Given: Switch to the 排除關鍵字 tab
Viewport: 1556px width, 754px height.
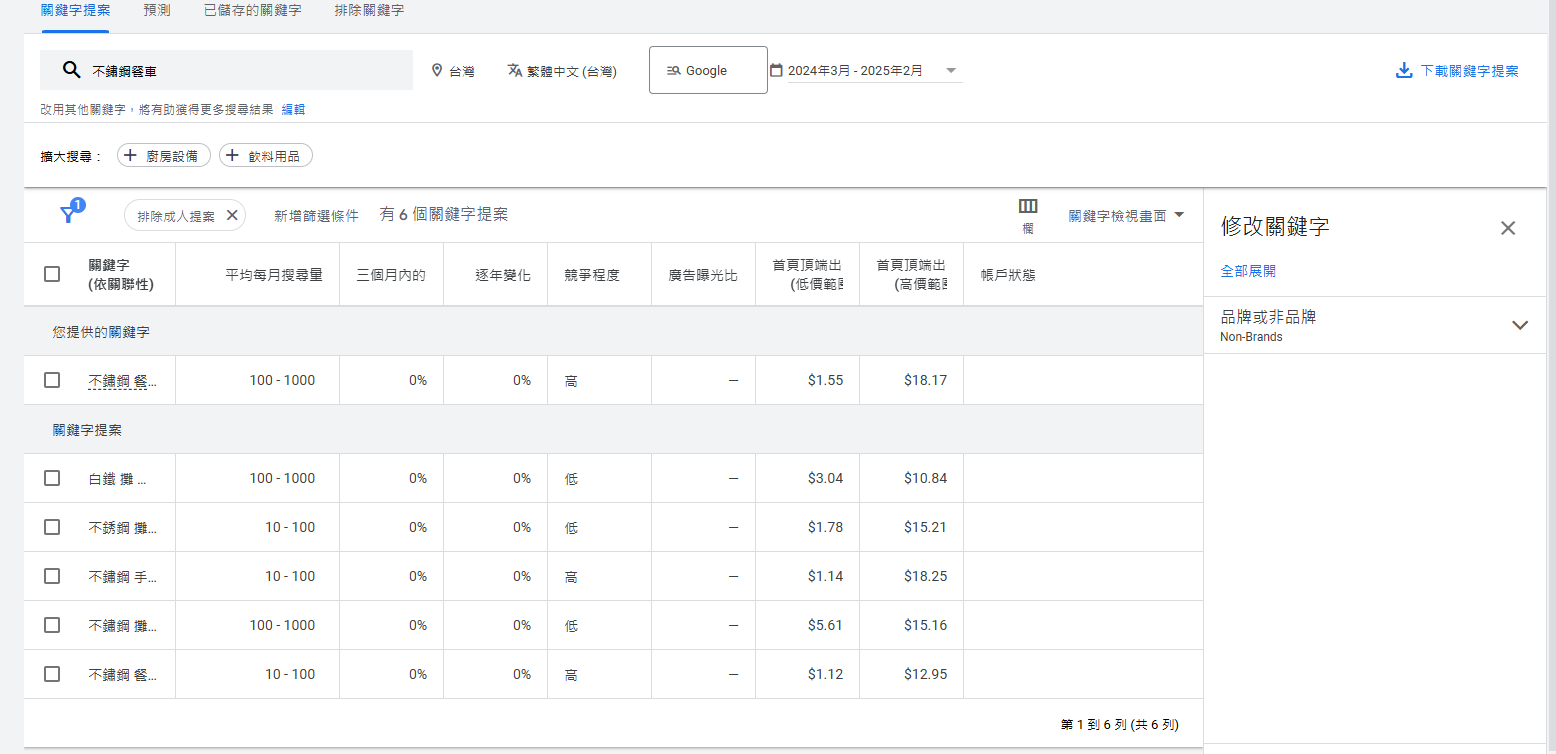Looking at the screenshot, I should pos(369,10).
